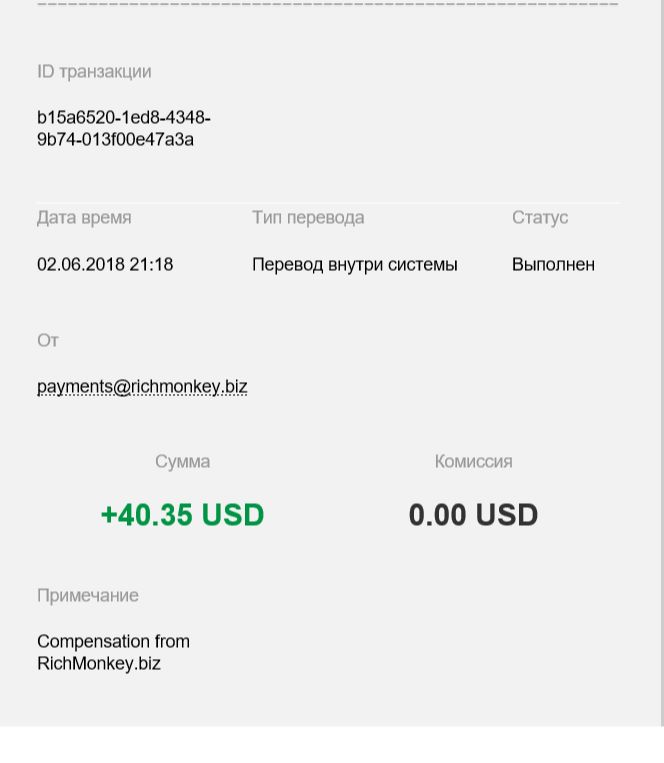Viewport: 664px width, 763px height.
Task: Click the От sender label
Action: click(x=48, y=341)
